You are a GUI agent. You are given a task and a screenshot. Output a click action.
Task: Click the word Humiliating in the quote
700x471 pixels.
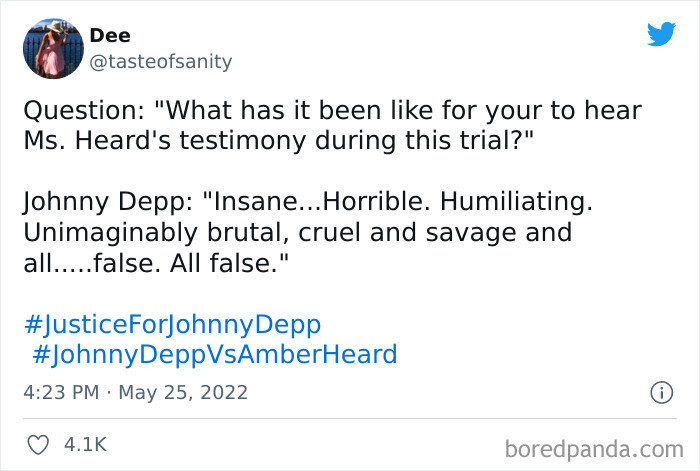click(x=516, y=202)
